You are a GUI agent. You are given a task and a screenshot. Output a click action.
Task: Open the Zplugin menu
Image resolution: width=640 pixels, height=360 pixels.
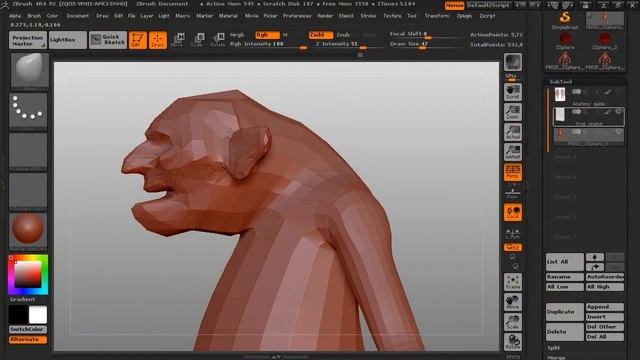[x=464, y=16]
